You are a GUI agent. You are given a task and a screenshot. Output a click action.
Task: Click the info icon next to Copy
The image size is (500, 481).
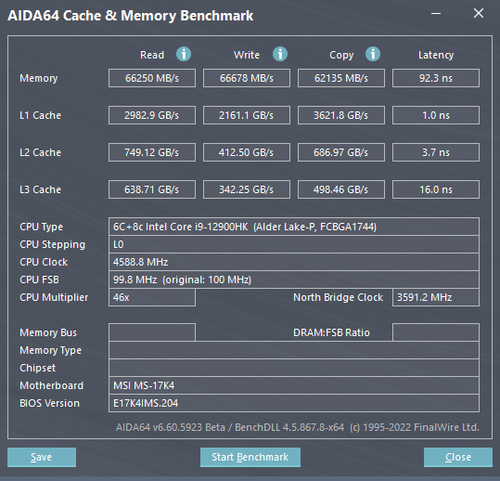point(373,54)
